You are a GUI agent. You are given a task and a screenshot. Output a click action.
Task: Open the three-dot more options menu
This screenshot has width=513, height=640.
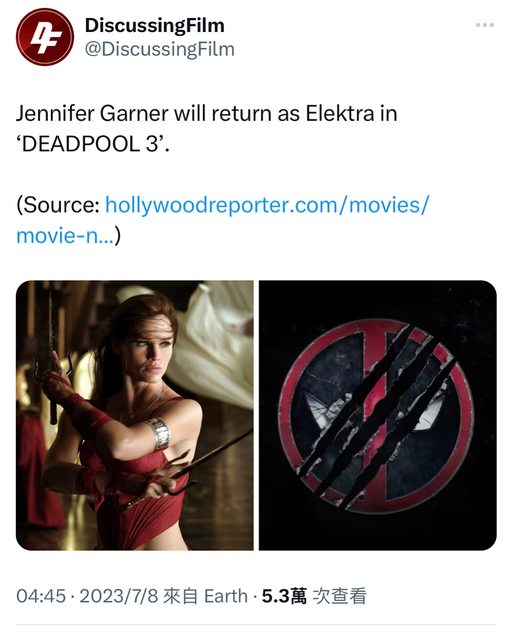(x=484, y=25)
